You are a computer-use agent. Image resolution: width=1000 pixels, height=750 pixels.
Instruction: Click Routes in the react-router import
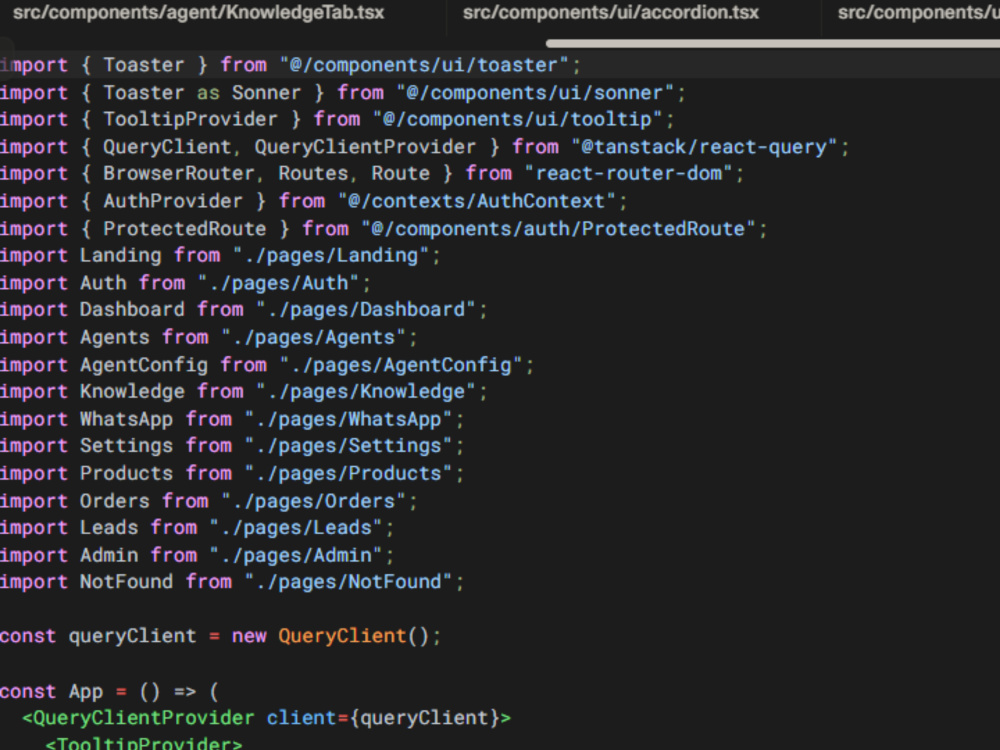point(312,173)
